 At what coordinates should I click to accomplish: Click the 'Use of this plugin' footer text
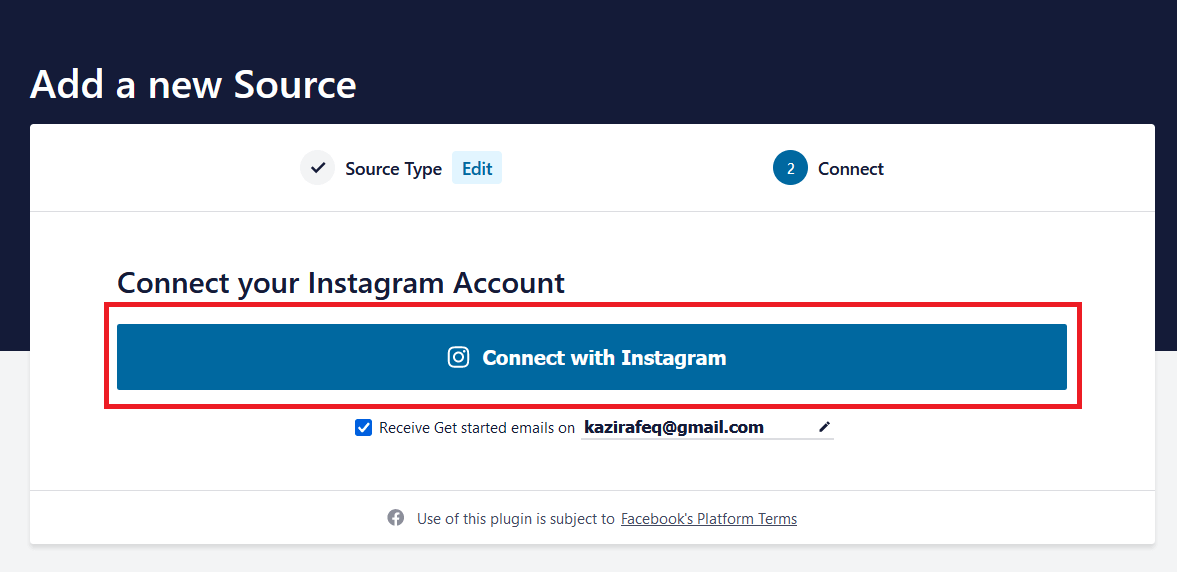(516, 519)
